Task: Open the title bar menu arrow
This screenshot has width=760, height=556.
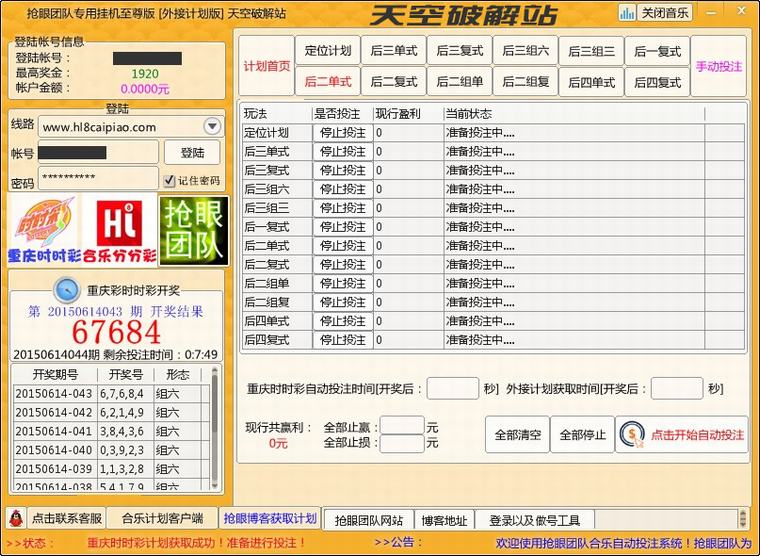Action: click(710, 12)
